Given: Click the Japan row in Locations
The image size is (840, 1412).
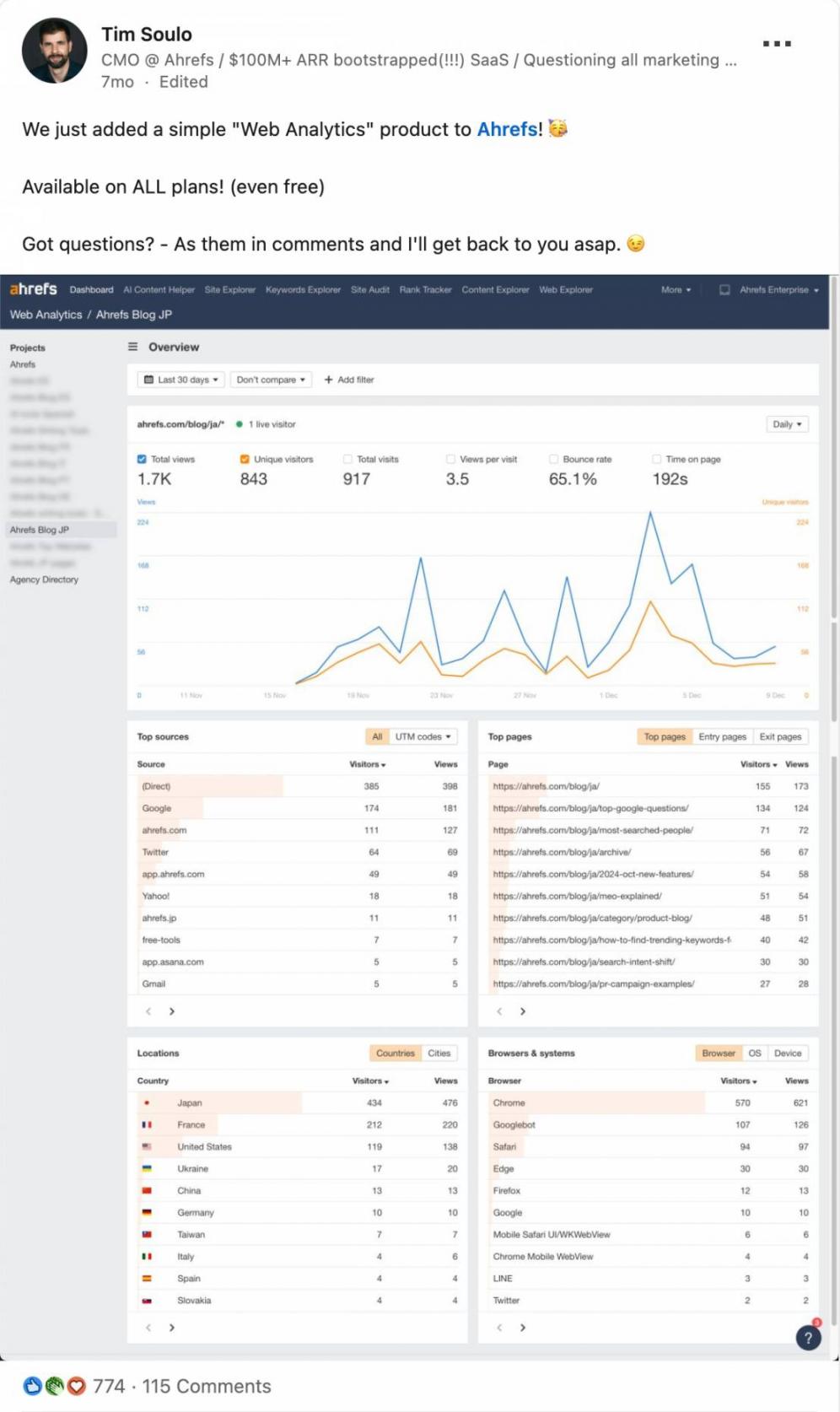Looking at the screenshot, I should (x=298, y=1102).
